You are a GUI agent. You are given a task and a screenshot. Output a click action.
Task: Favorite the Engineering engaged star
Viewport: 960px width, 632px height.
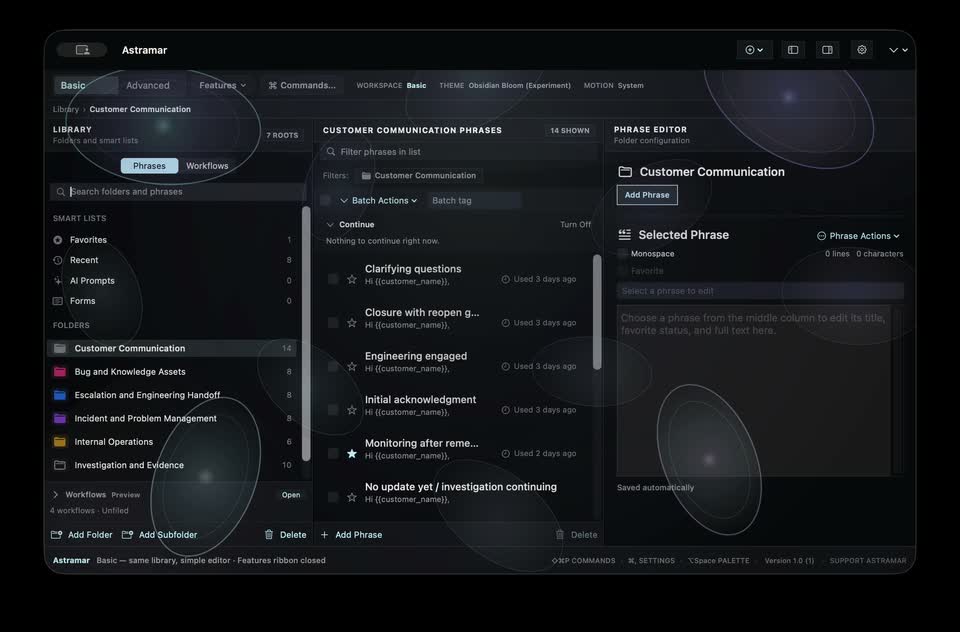tap(351, 366)
